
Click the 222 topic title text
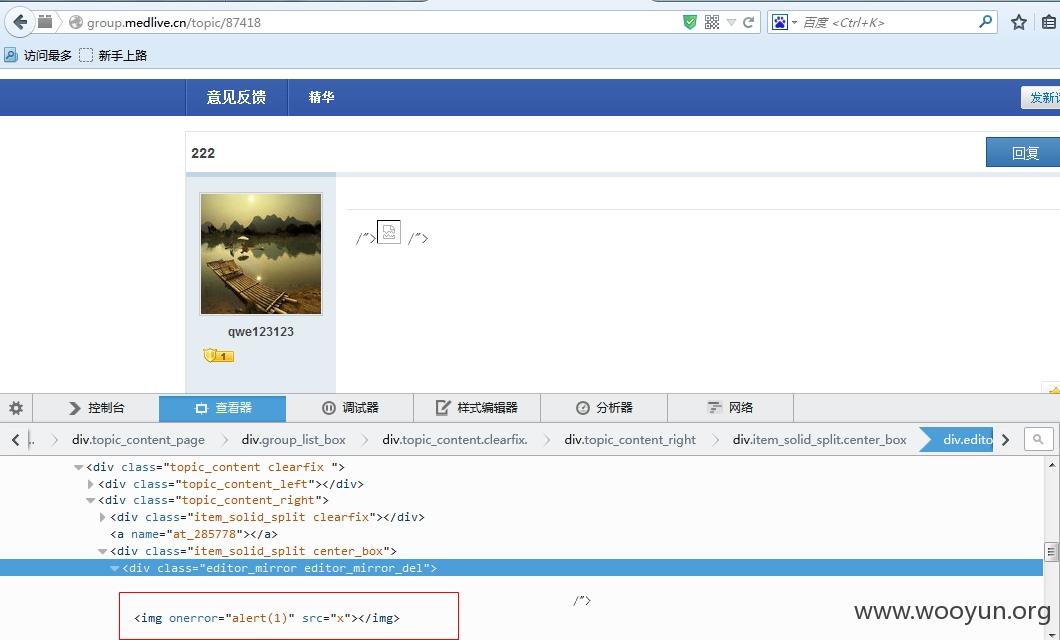coord(203,153)
